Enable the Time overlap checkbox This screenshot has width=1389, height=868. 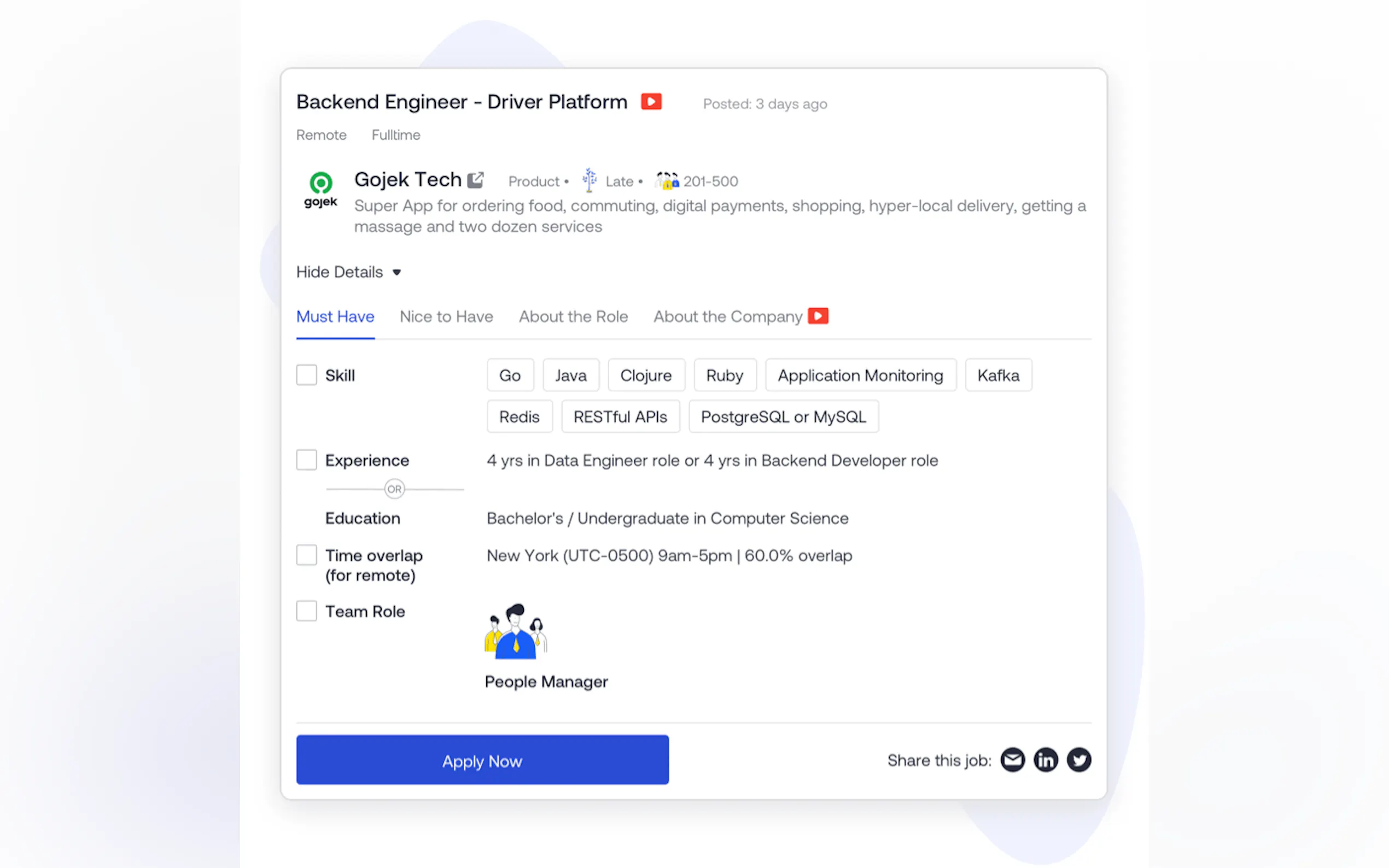[307, 555]
